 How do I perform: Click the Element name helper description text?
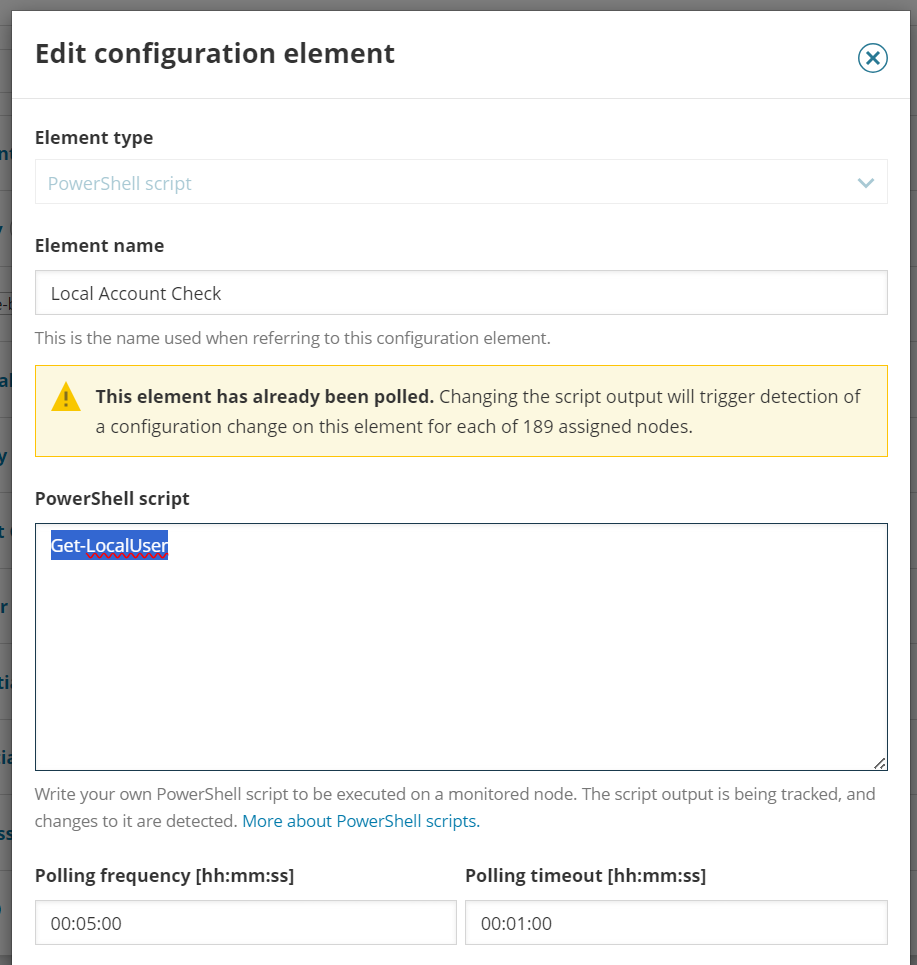coord(292,338)
